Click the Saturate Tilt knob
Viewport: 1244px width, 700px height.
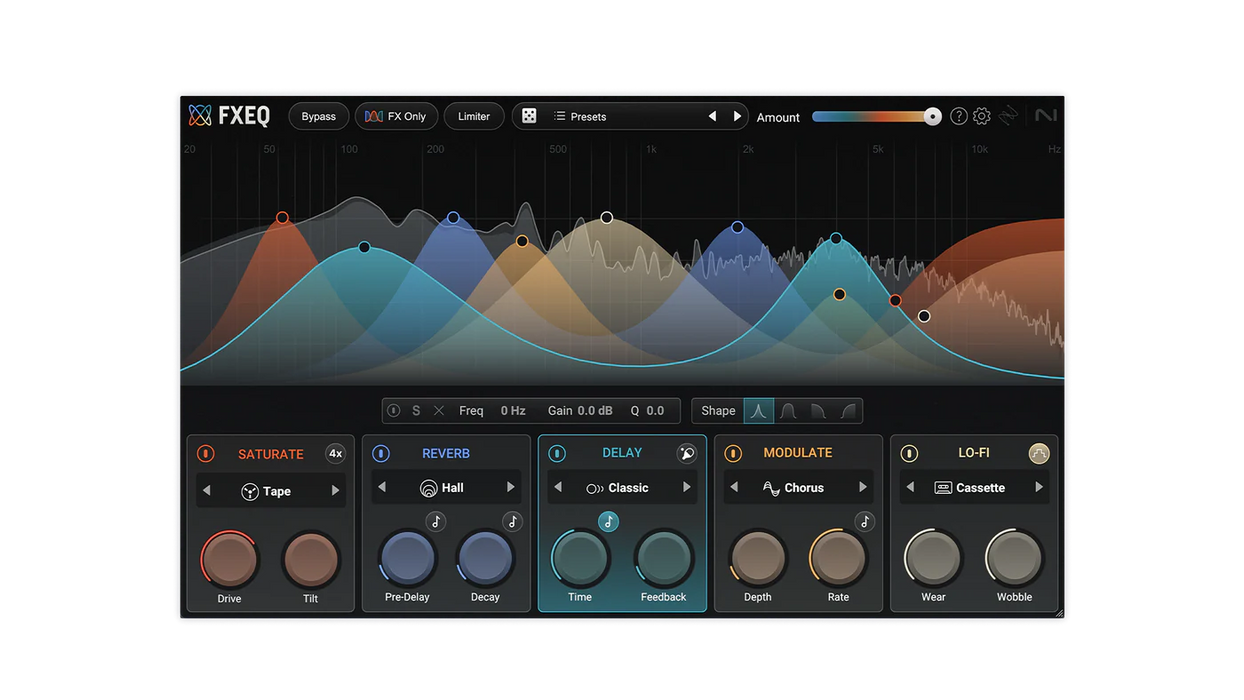[x=310, y=559]
